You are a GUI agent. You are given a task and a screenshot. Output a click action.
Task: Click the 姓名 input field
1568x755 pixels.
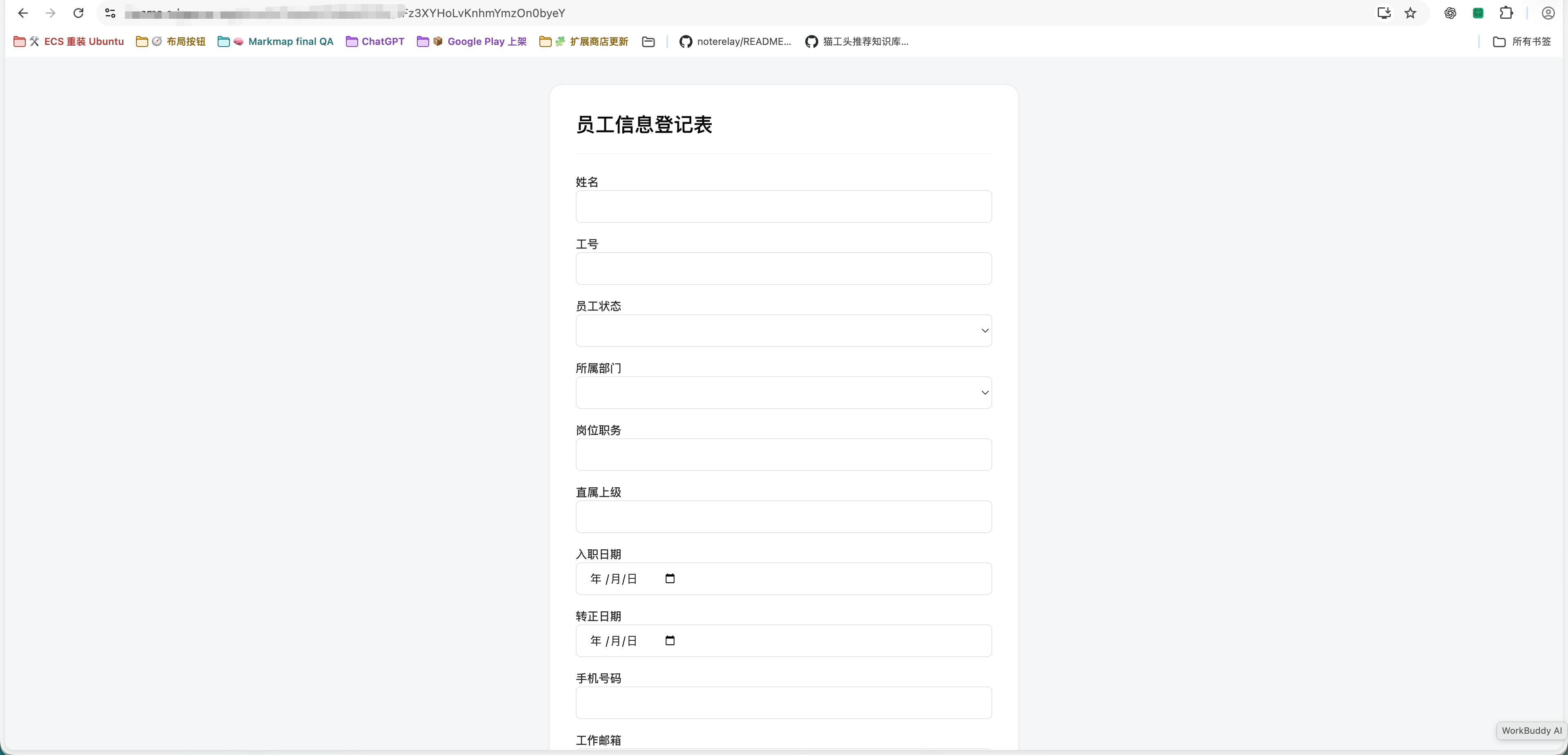(x=784, y=206)
